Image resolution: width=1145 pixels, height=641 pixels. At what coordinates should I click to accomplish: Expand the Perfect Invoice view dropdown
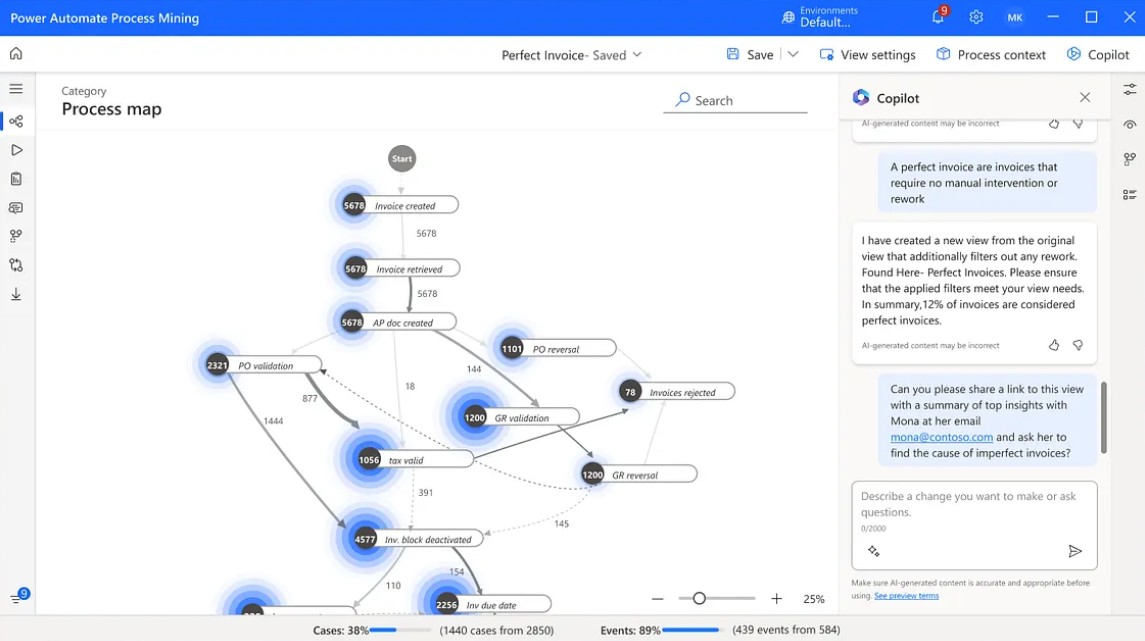pos(637,55)
